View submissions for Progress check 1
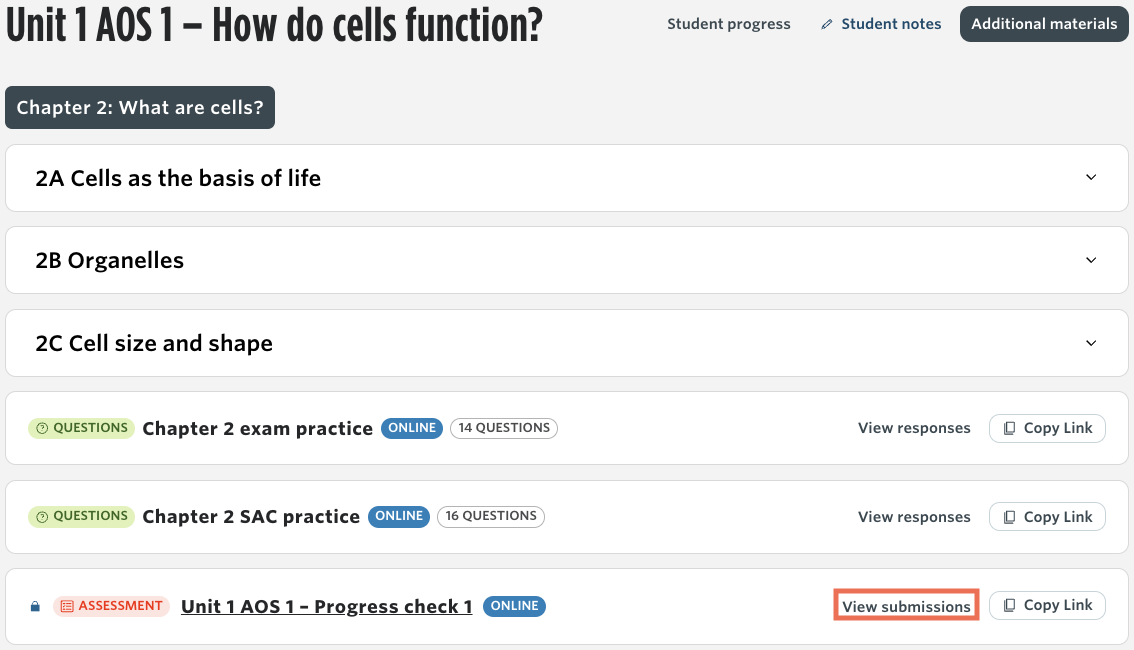This screenshot has height=650, width=1134. (906, 606)
